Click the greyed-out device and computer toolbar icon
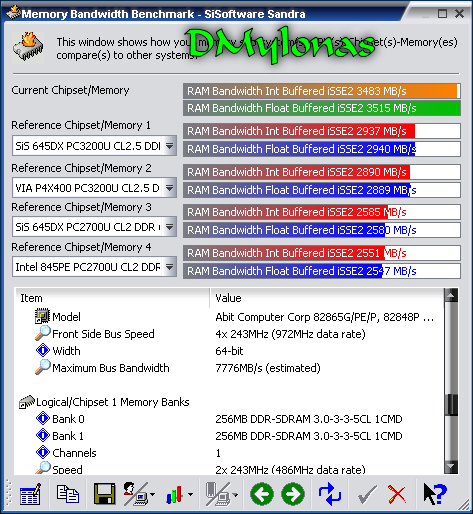Image resolution: width=473 pixels, height=514 pixels. pyautogui.click(x=217, y=494)
